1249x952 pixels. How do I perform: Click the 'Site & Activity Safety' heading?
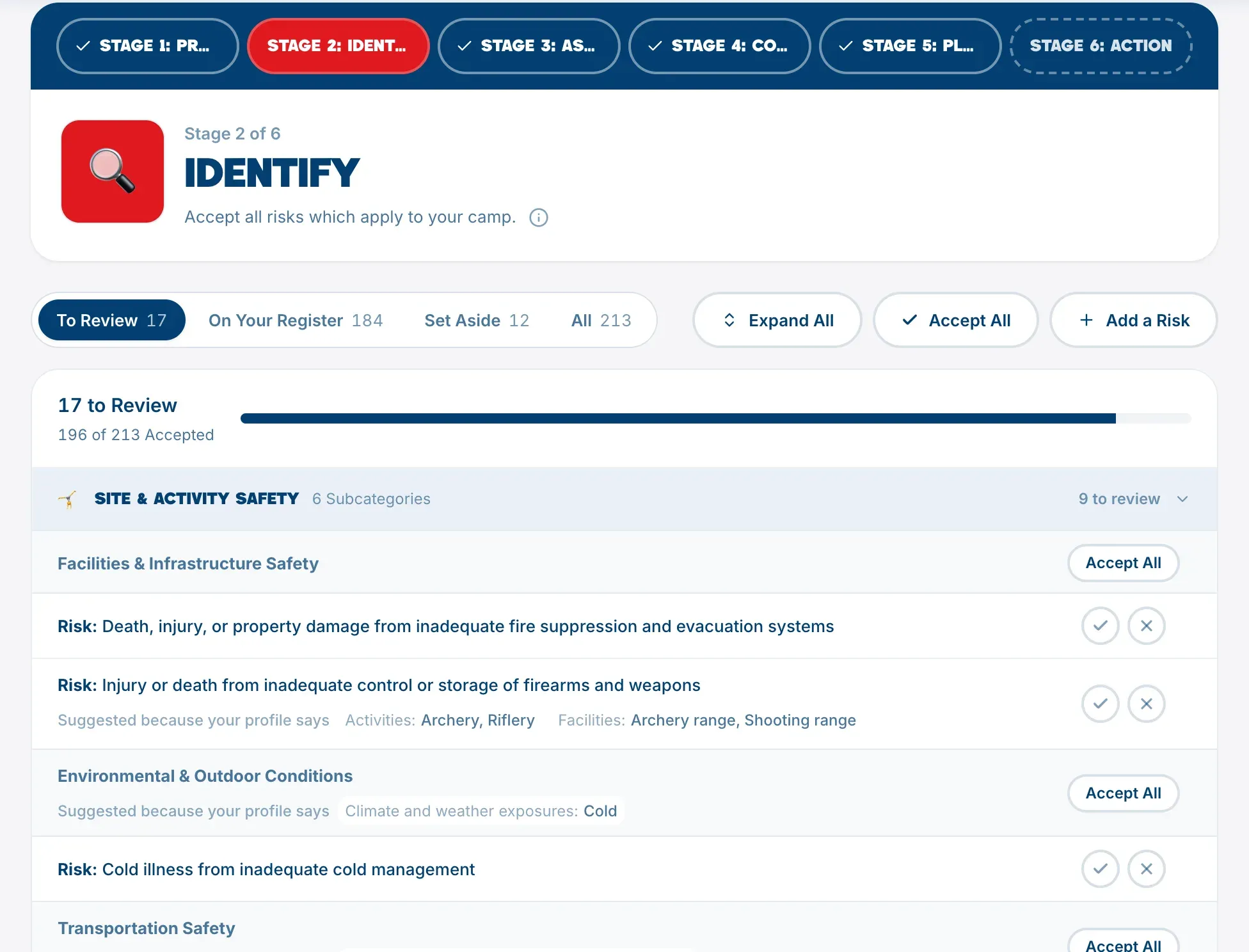tap(196, 498)
